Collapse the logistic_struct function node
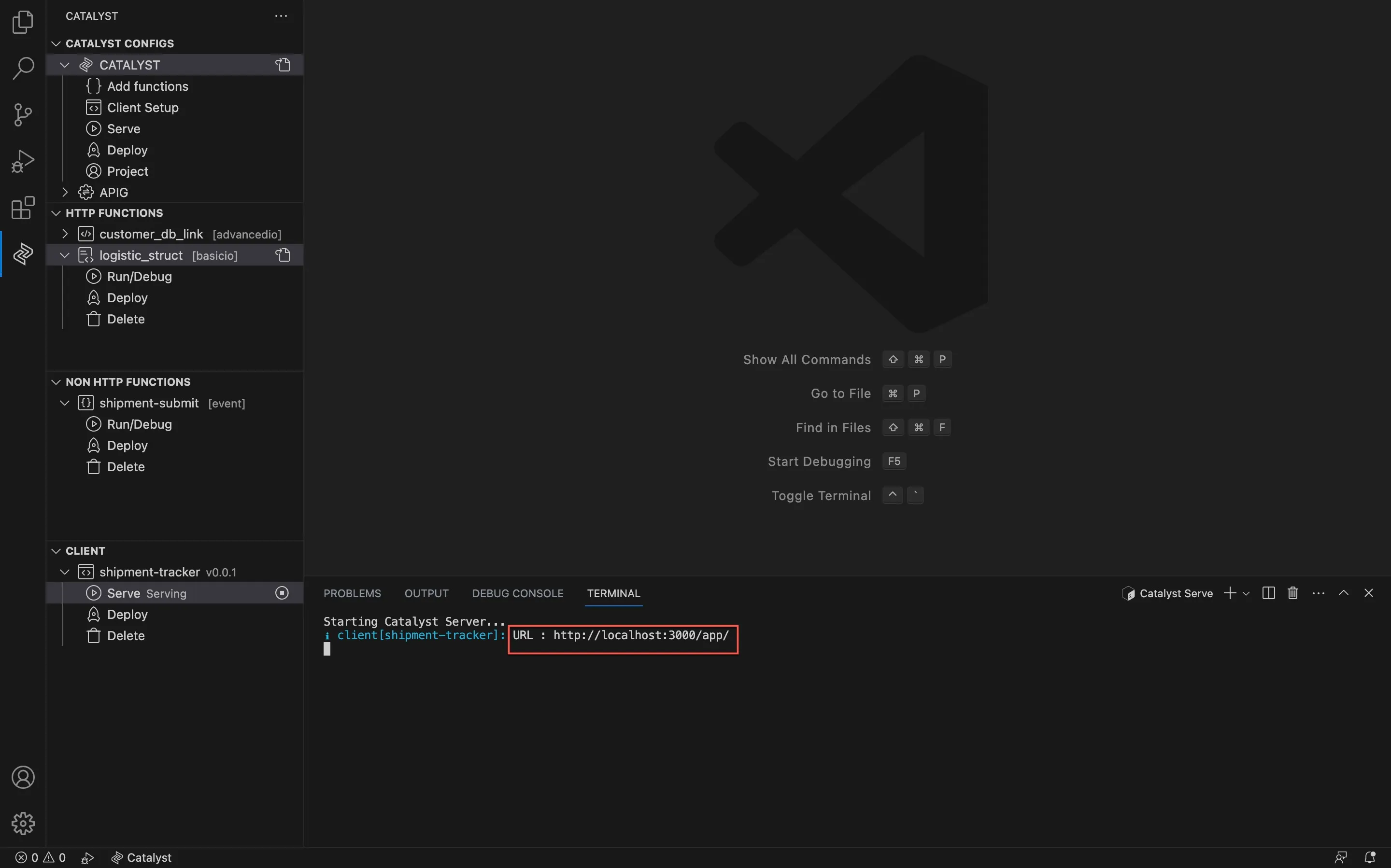The image size is (1391, 868). tap(65, 255)
